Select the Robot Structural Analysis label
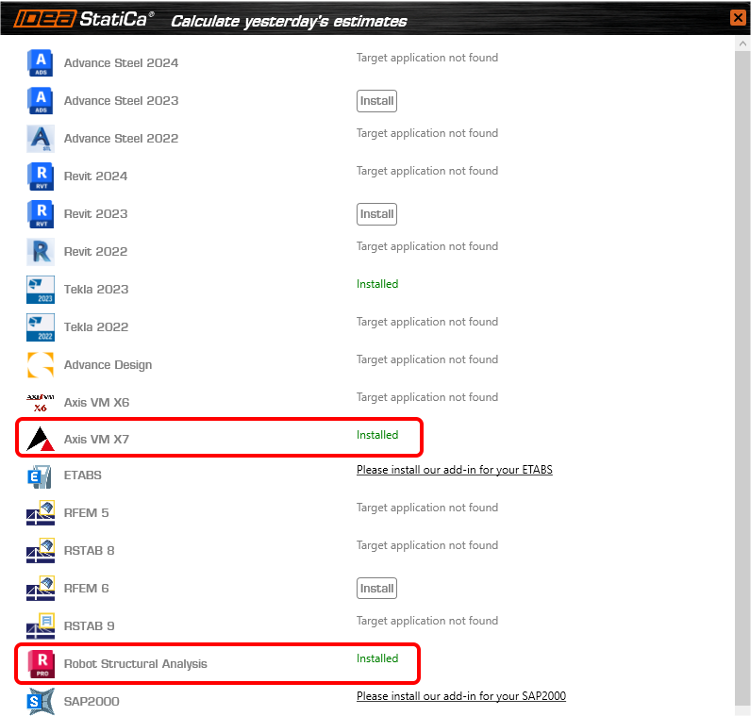 [135, 664]
